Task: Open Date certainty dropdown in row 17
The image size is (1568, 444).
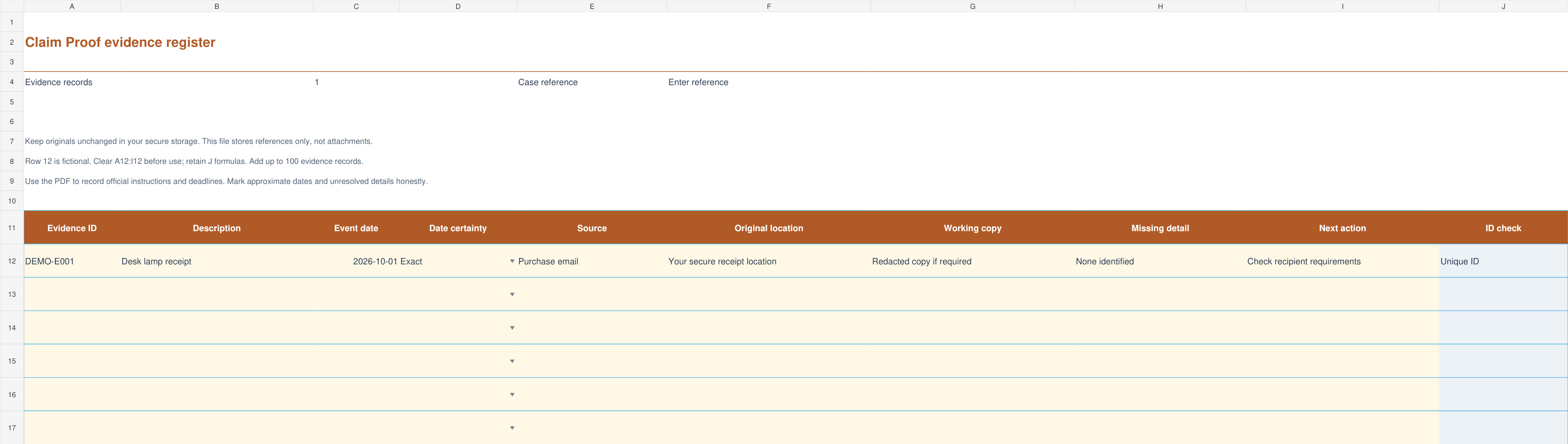Action: click(512, 427)
